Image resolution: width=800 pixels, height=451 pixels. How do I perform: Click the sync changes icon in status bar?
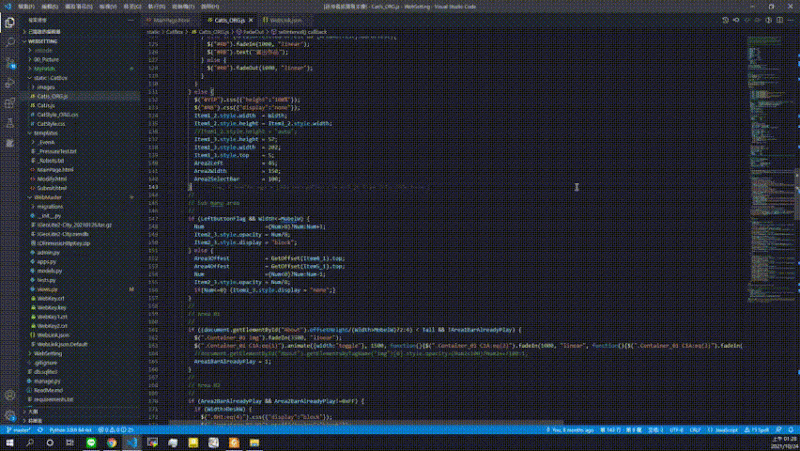40,430
